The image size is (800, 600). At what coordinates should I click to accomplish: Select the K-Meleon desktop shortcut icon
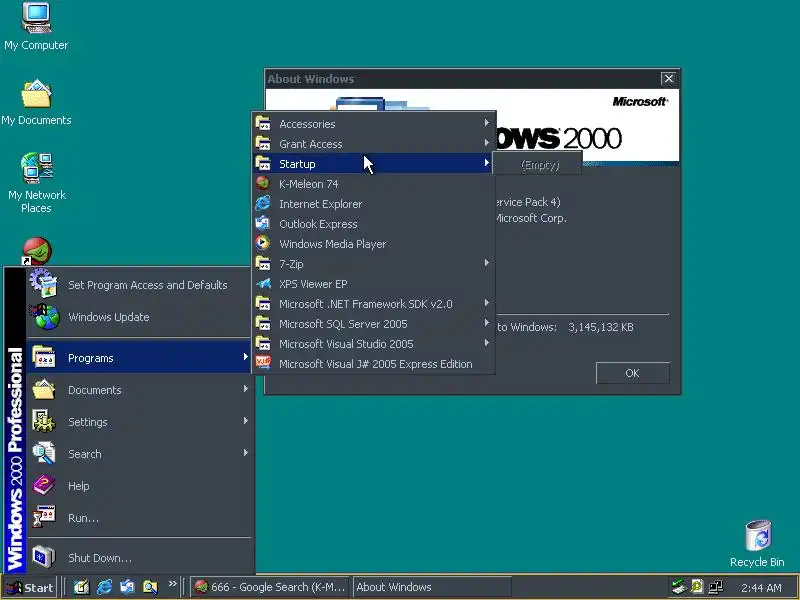[36, 251]
